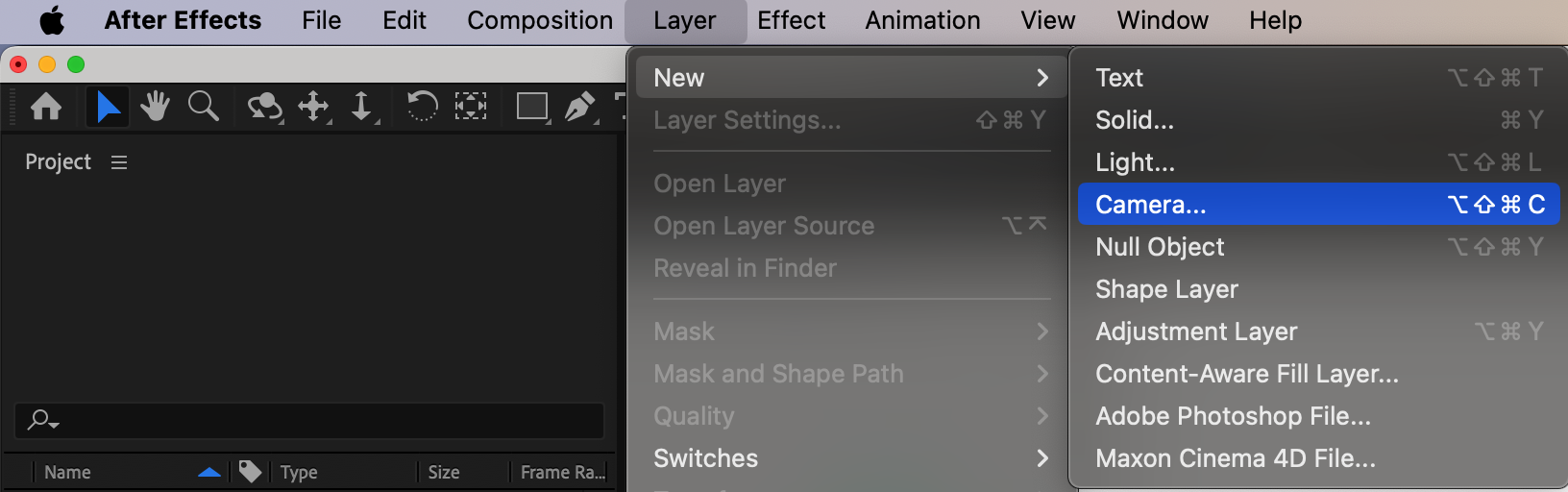Open the Composition menu
Viewport: 1568px width, 492px height.
[x=540, y=20]
